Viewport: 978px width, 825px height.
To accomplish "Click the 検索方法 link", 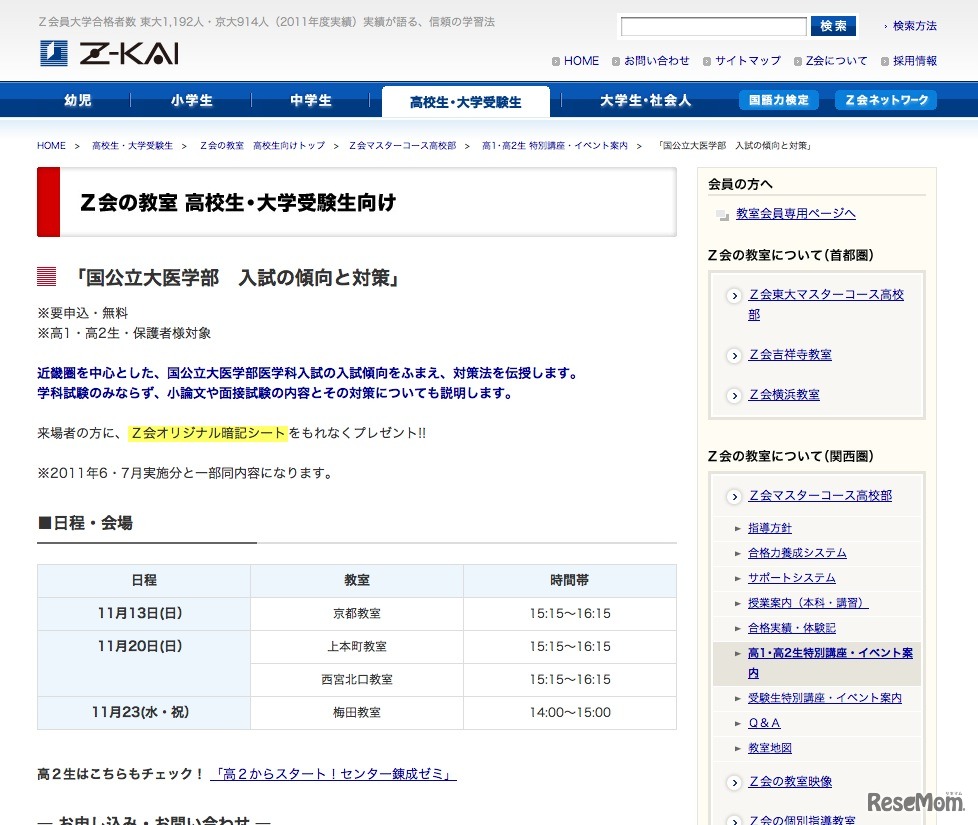I will pos(914,26).
